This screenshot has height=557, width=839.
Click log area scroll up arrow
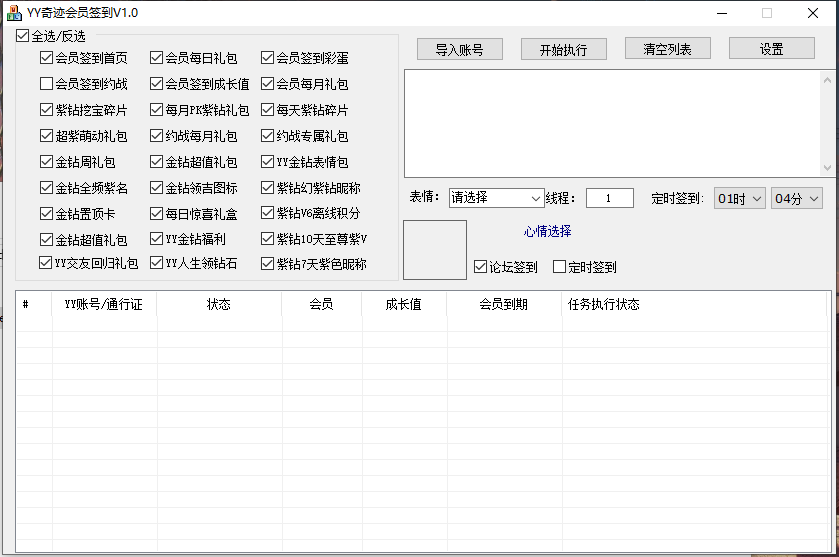click(x=827, y=80)
